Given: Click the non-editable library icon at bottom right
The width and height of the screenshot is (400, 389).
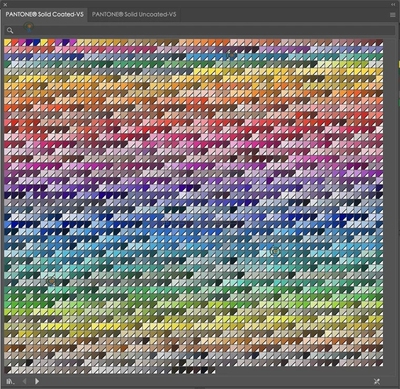Looking at the screenshot, I should [x=377, y=381].
